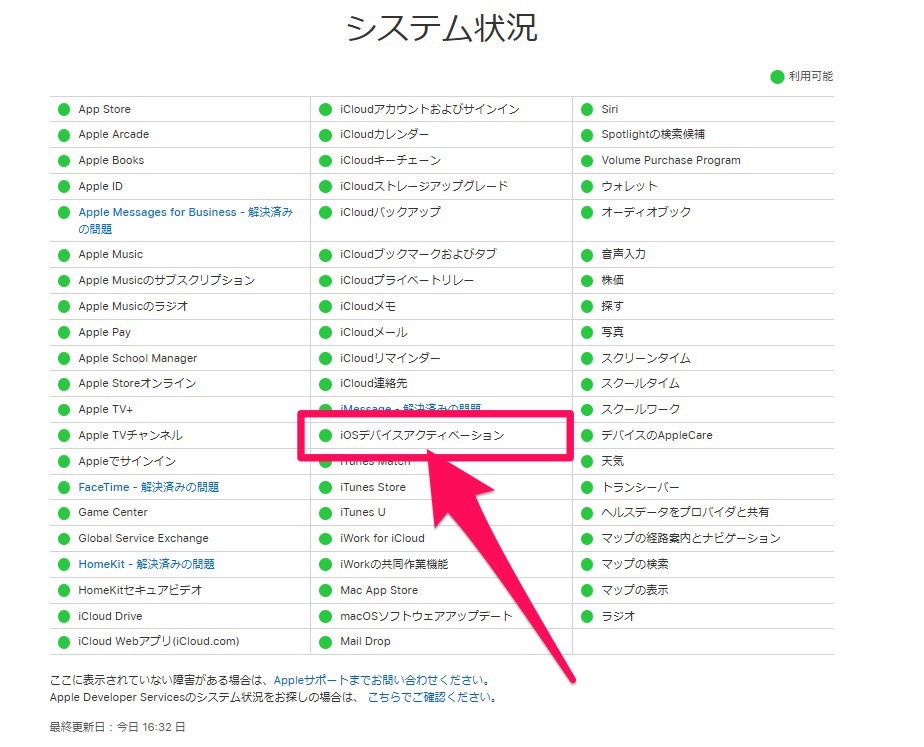Click the green status dot beside Siri

coord(587,110)
